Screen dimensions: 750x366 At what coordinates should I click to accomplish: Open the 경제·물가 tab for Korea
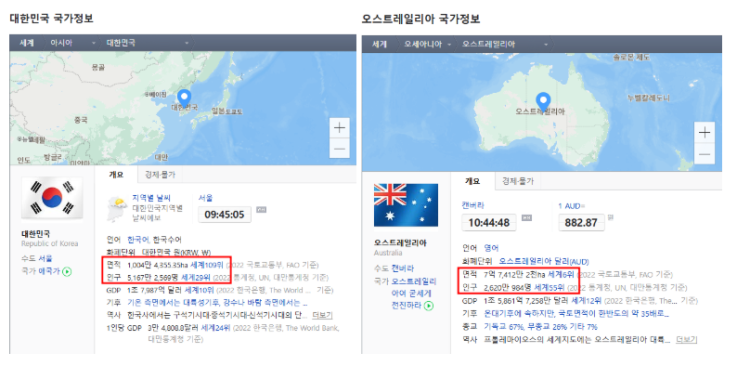(160, 175)
